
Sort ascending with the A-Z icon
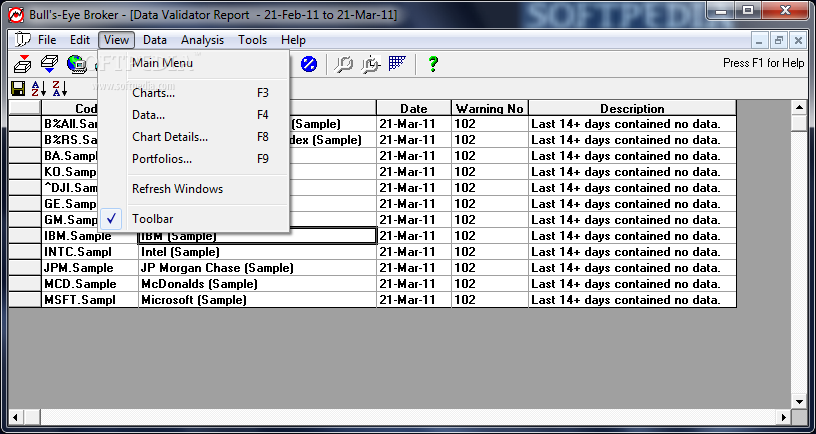pyautogui.click(x=39, y=88)
